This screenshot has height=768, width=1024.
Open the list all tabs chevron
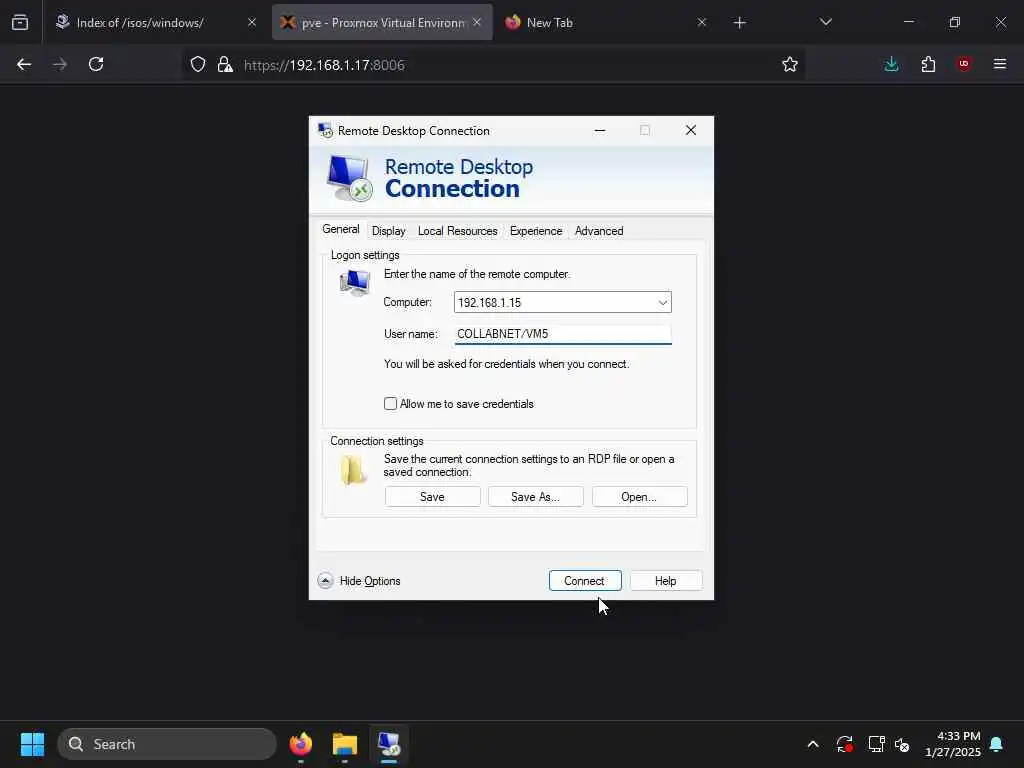click(x=825, y=23)
